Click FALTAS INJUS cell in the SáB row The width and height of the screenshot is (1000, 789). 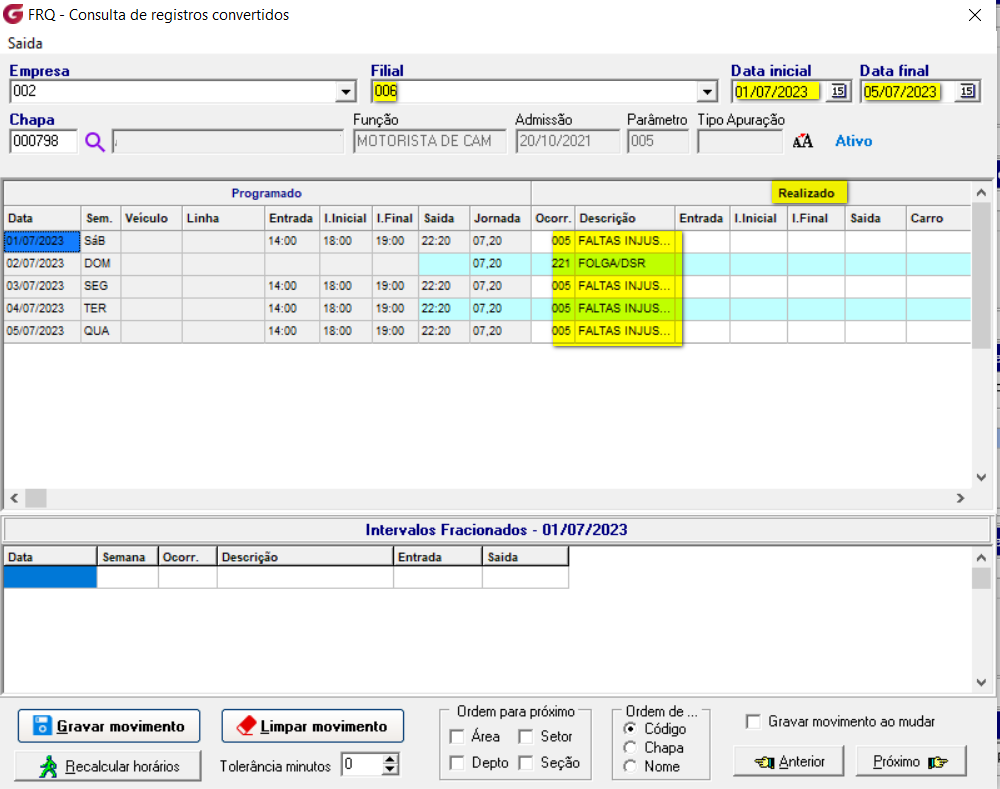(624, 241)
